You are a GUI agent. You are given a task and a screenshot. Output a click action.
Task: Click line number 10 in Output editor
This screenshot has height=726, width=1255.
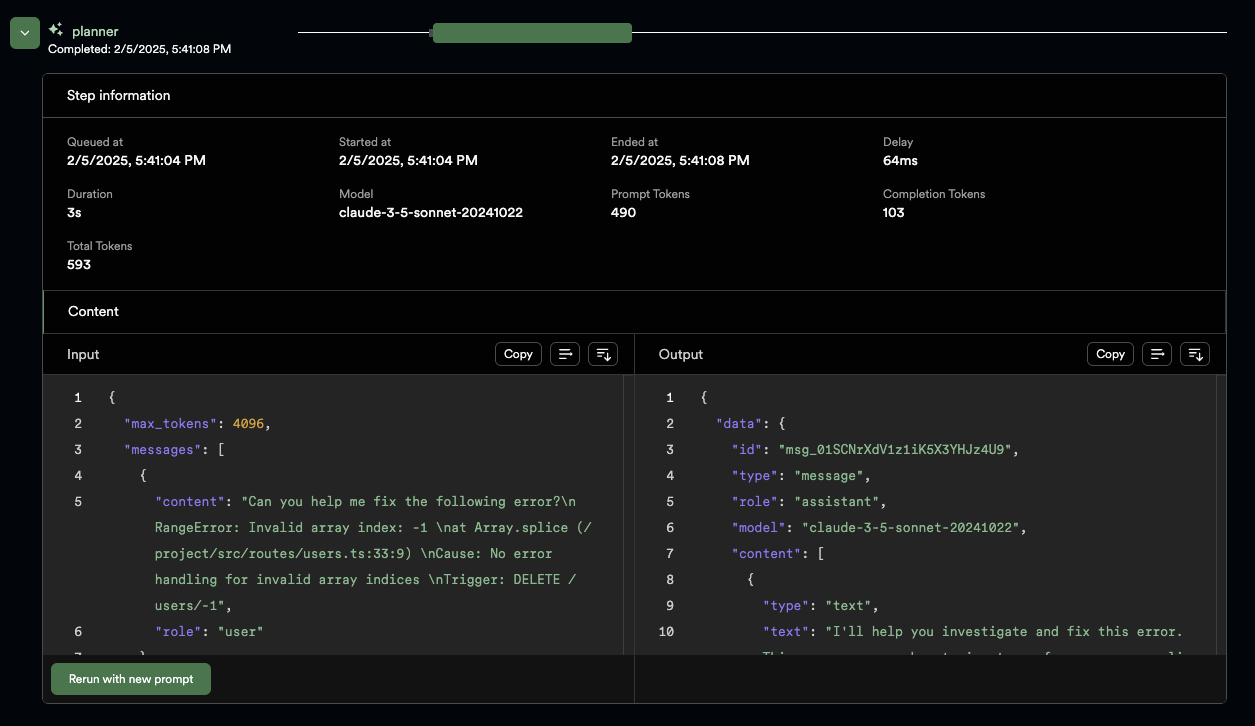[666, 632]
